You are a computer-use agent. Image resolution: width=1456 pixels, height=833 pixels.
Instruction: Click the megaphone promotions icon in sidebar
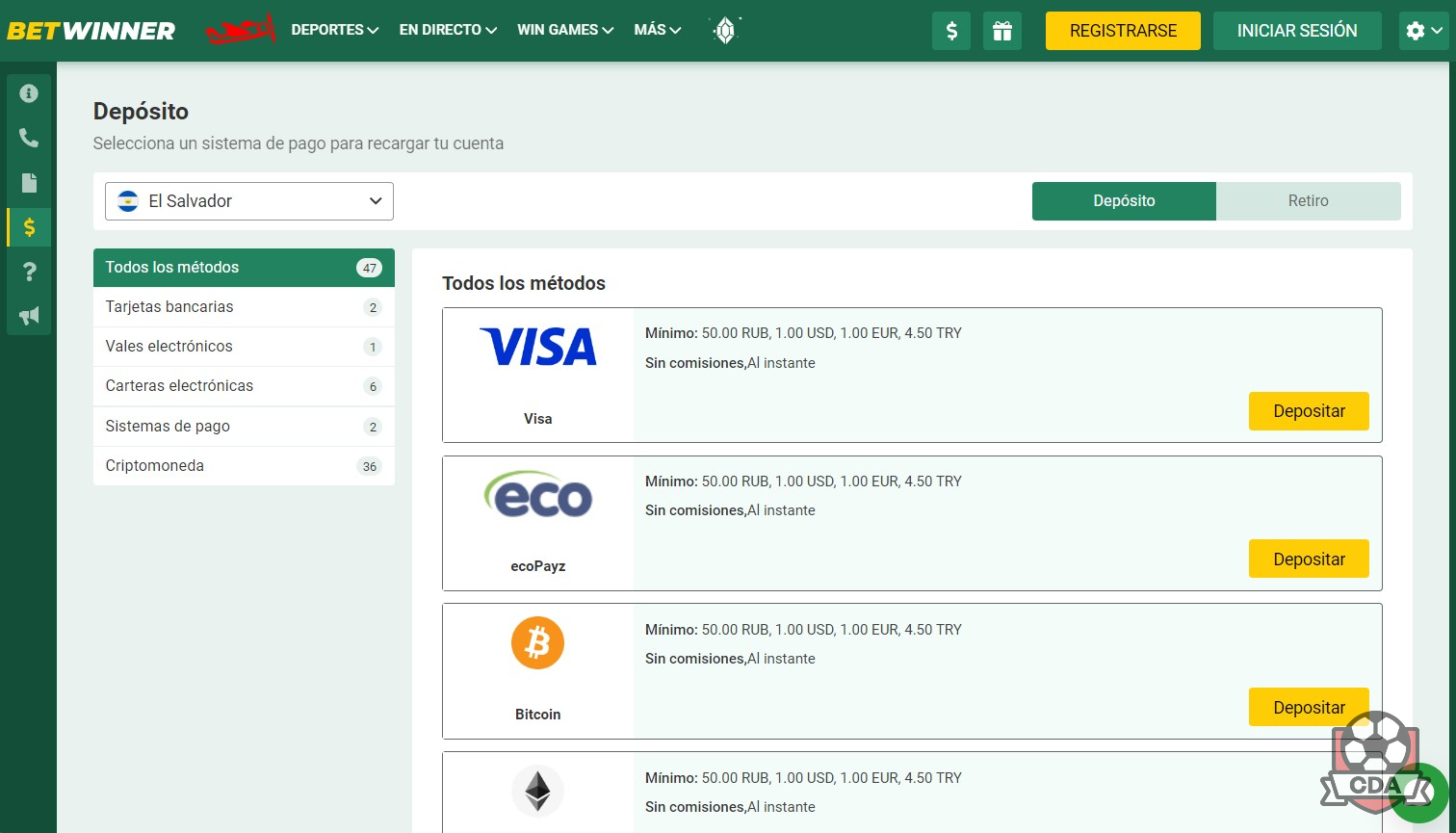29,316
